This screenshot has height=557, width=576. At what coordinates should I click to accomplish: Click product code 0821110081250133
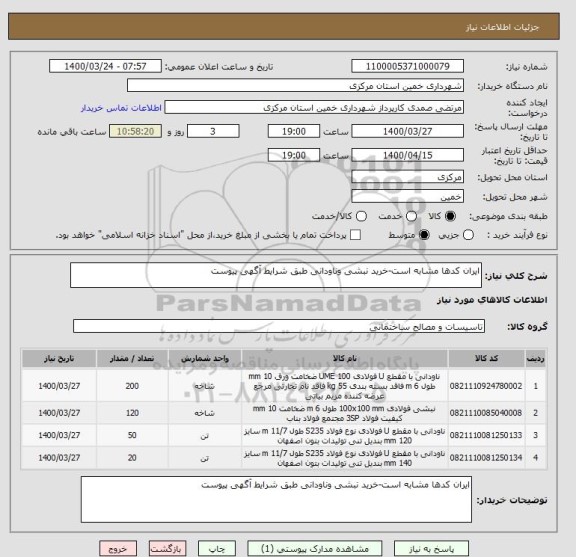click(x=486, y=435)
